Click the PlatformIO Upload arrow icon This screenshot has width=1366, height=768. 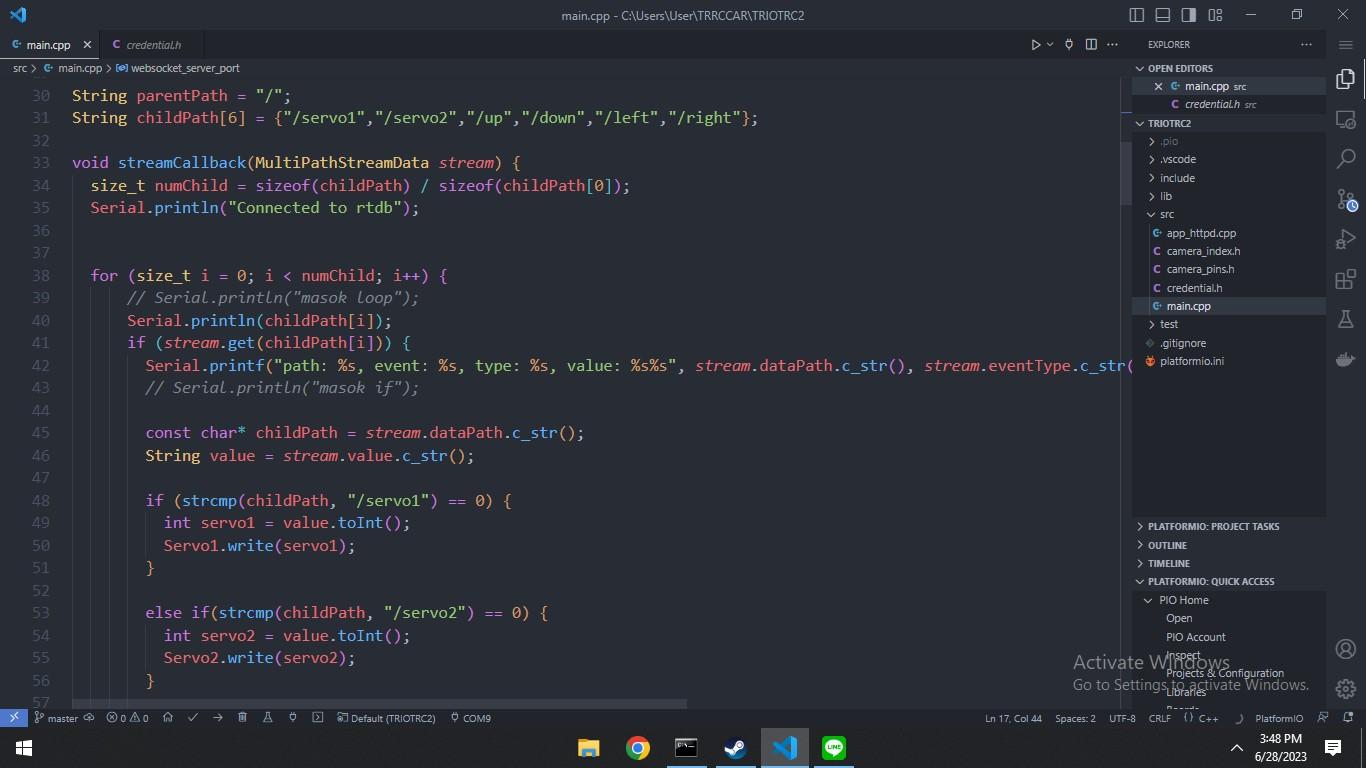(218, 718)
